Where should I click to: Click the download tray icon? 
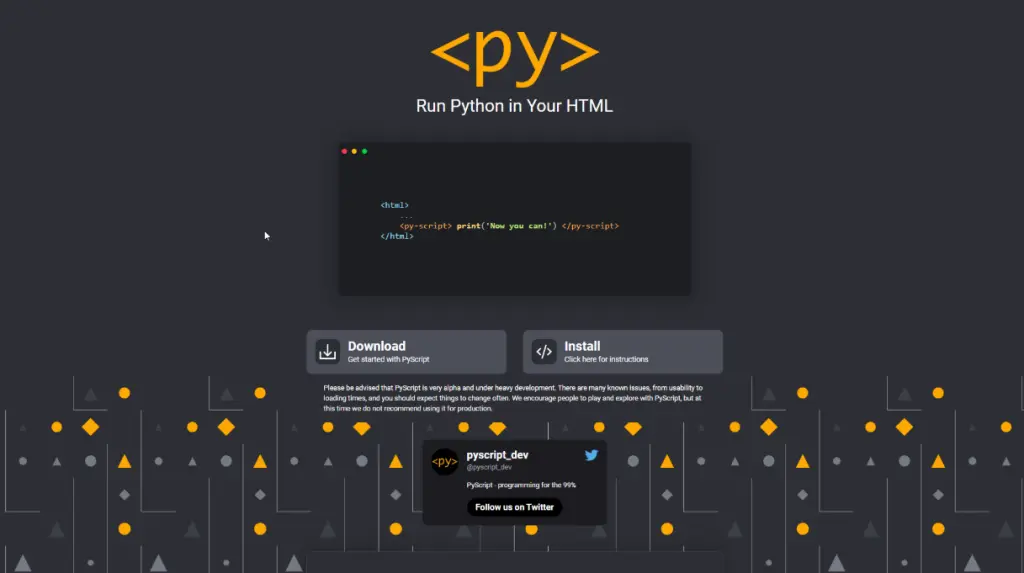(x=327, y=352)
